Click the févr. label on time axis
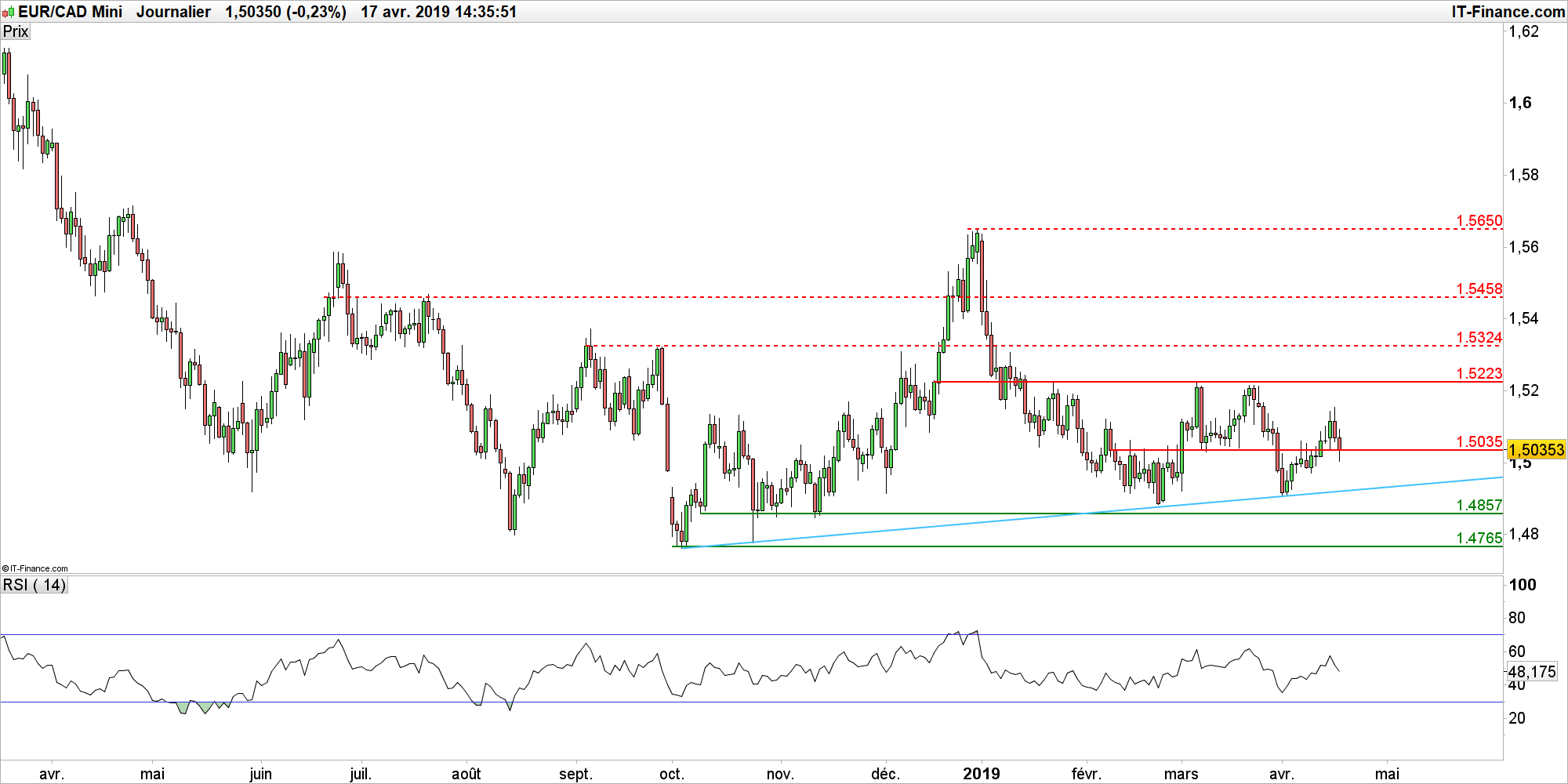Viewport: 1568px width, 784px height. click(x=1086, y=774)
